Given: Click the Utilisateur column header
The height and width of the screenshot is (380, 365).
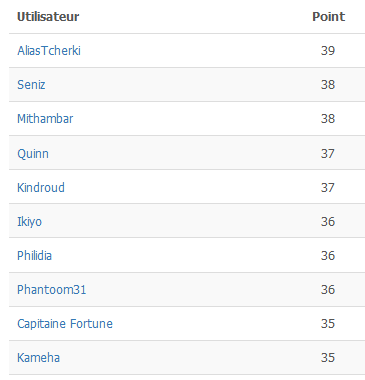Looking at the screenshot, I should [x=48, y=17].
